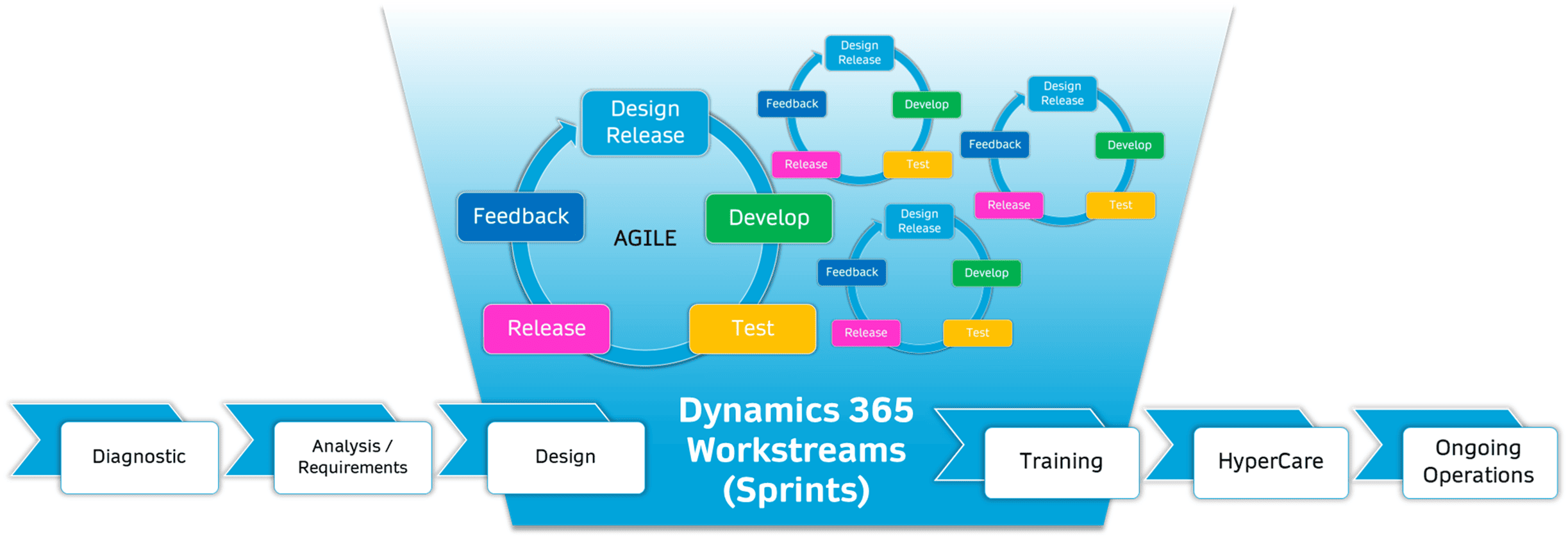Image resolution: width=1568 pixels, height=558 pixels.
Task: Select the large pink Release box
Action: (547, 329)
